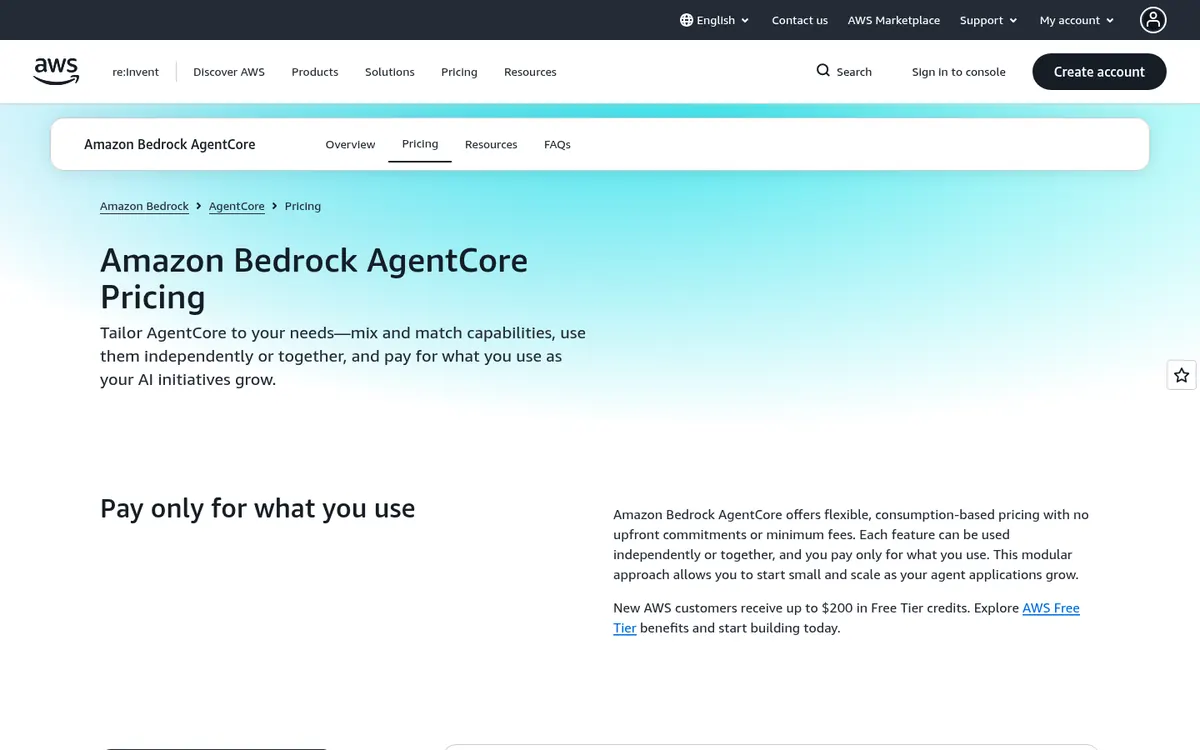Click the globe language icon
This screenshot has height=750, width=1200.
point(686,20)
